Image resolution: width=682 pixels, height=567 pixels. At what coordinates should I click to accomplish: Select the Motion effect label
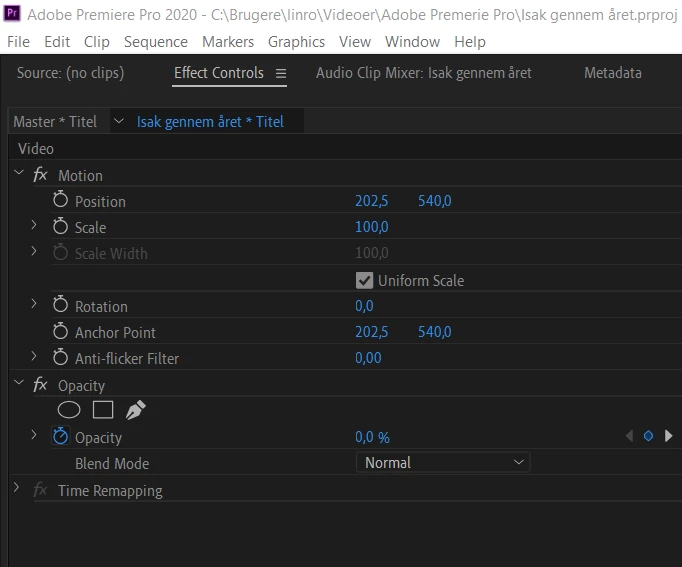(80, 176)
